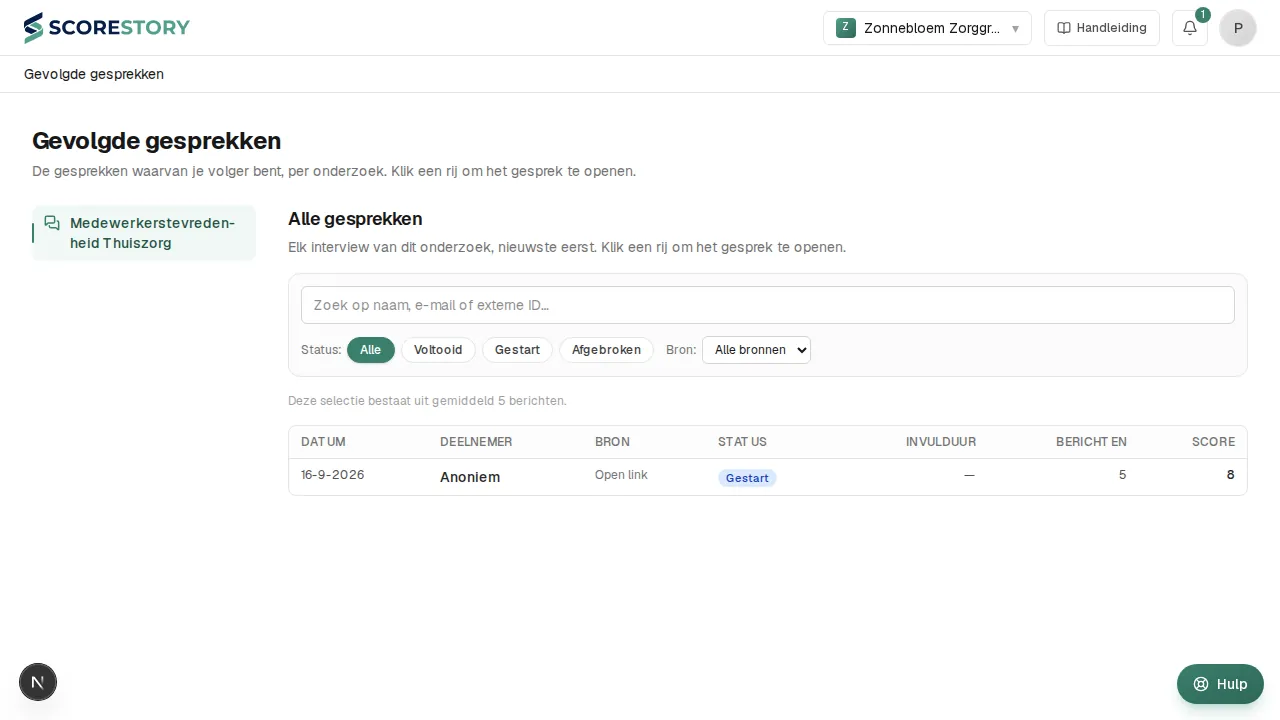The image size is (1280, 720).
Task: Click the Deelnemer column header
Action: coord(476,442)
